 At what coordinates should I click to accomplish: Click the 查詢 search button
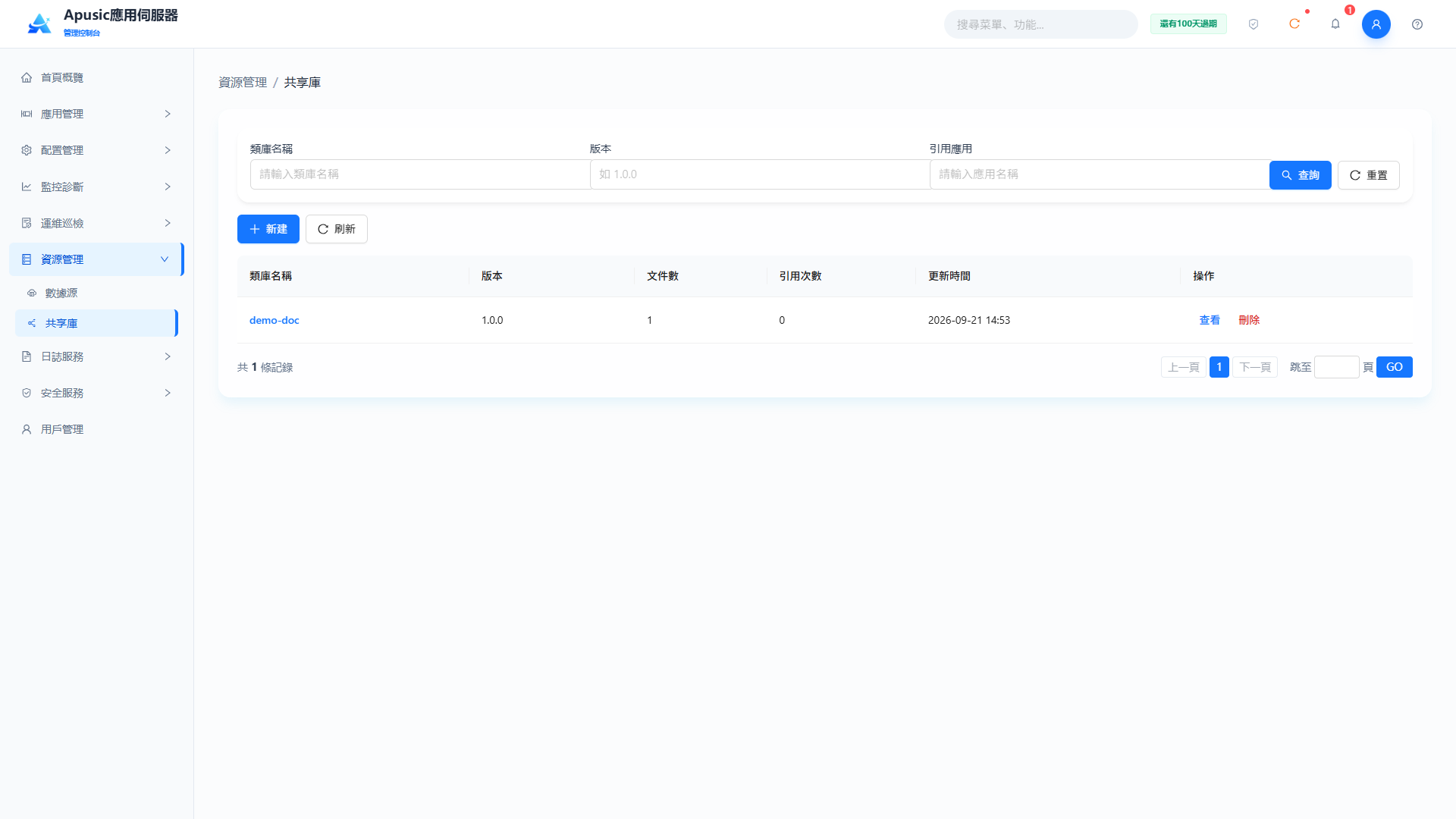click(1301, 175)
